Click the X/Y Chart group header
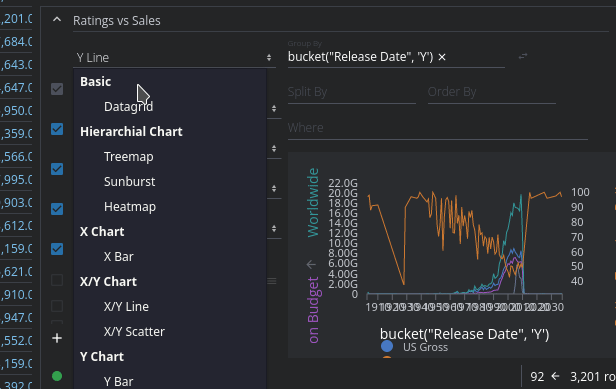The width and height of the screenshot is (616, 389). (x=108, y=282)
